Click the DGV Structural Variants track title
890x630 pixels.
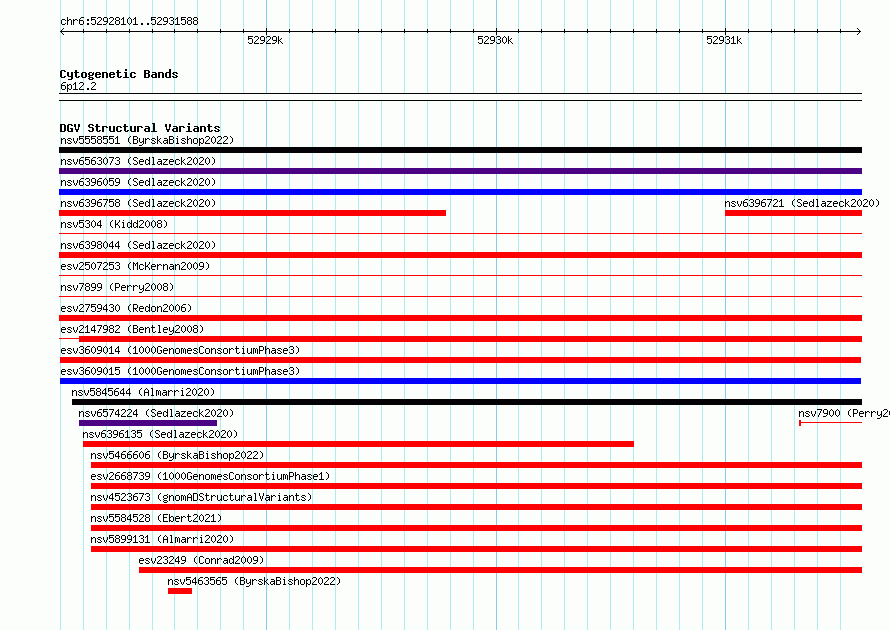pos(140,128)
